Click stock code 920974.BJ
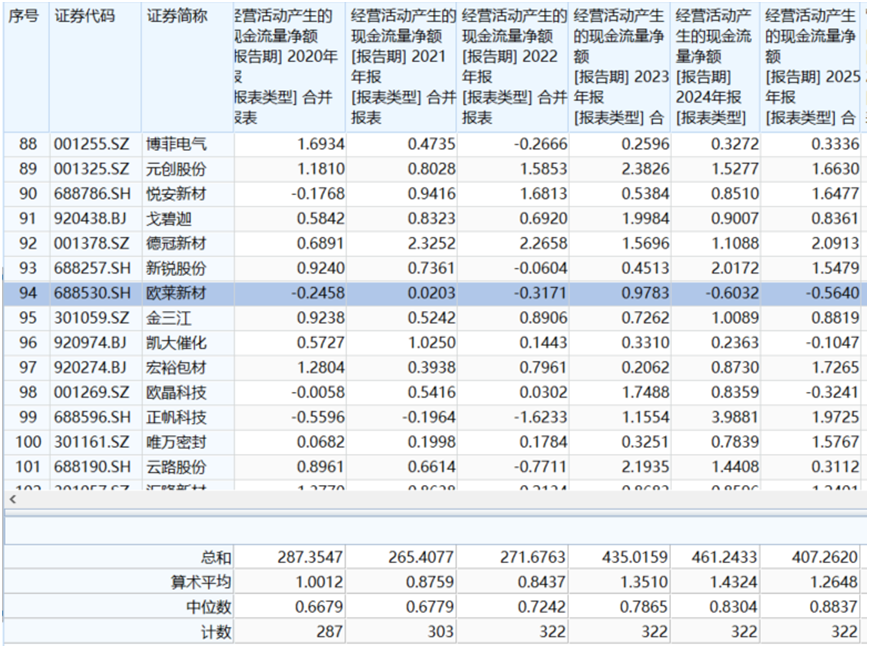Screen dimensions: 869x648 point(90,343)
